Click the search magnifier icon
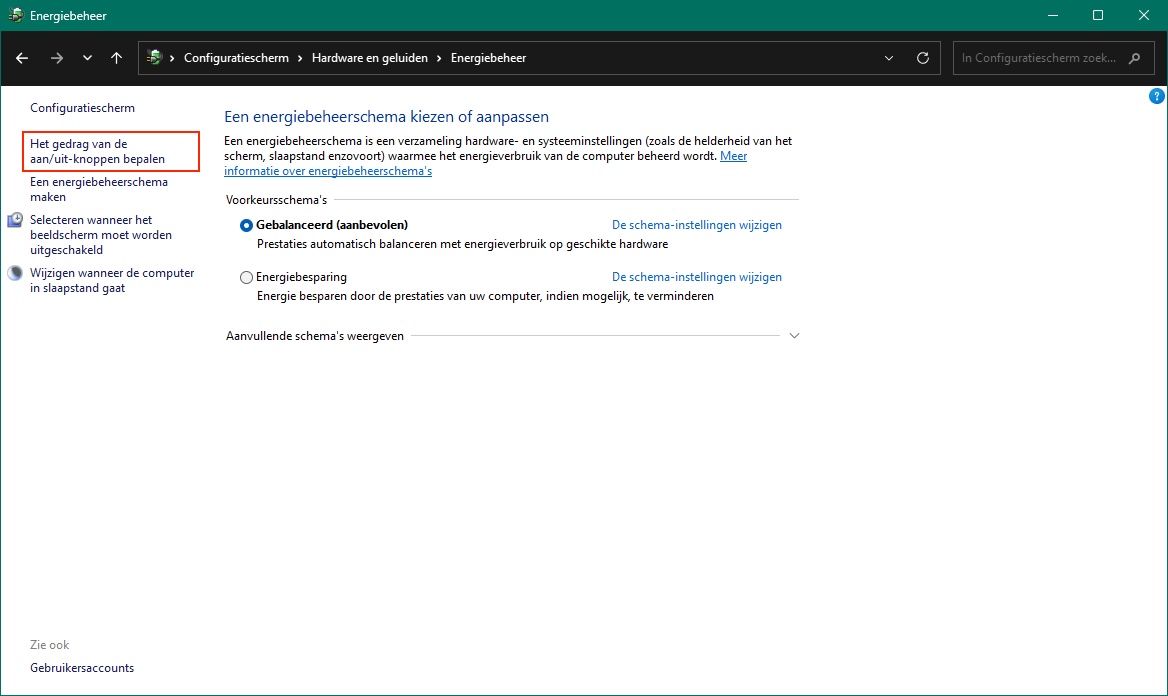1168x696 pixels. pyautogui.click(x=1134, y=58)
